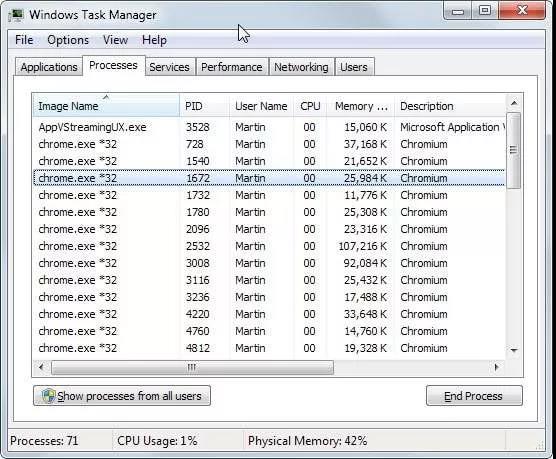Image resolution: width=556 pixels, height=459 pixels.
Task: Open the View menu
Action: click(115, 40)
